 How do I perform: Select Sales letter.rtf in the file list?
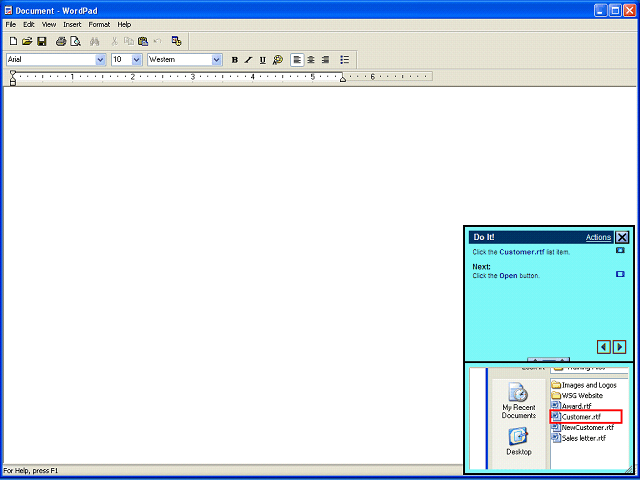point(579,438)
